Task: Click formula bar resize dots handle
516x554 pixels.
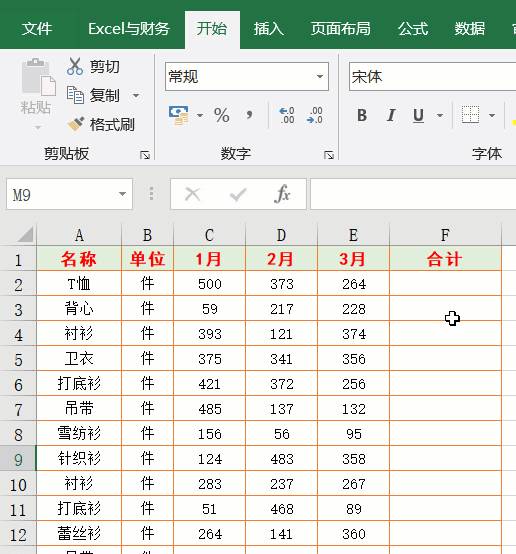Action: (151, 194)
